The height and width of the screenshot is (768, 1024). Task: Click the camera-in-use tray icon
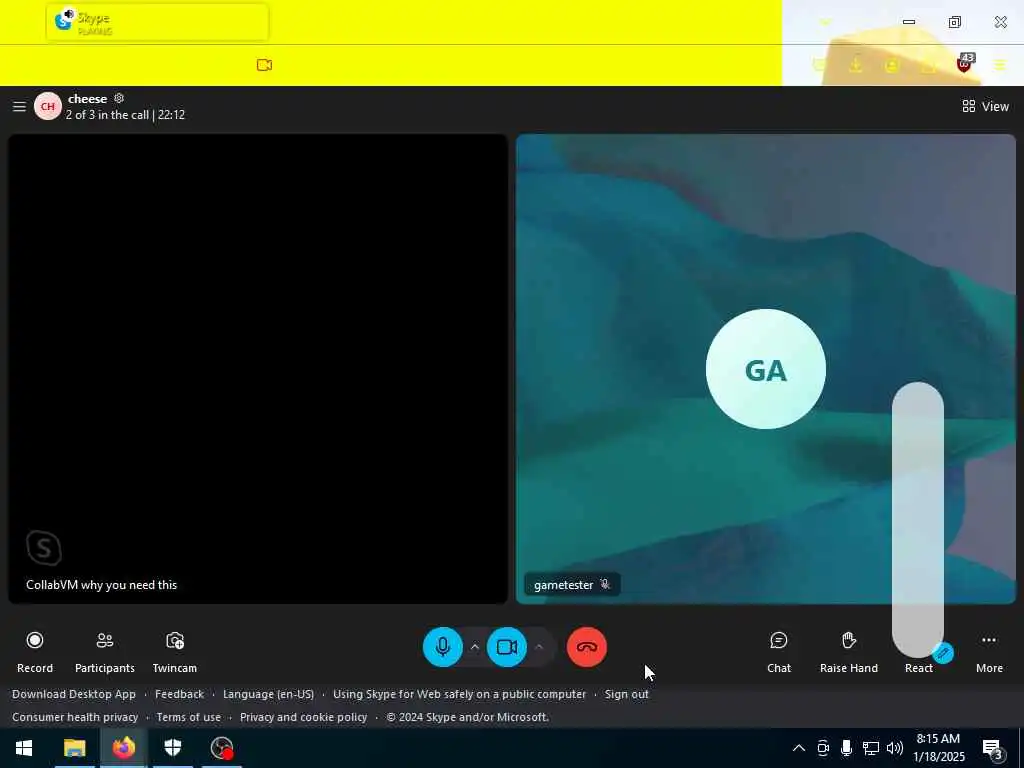pyautogui.click(x=823, y=748)
